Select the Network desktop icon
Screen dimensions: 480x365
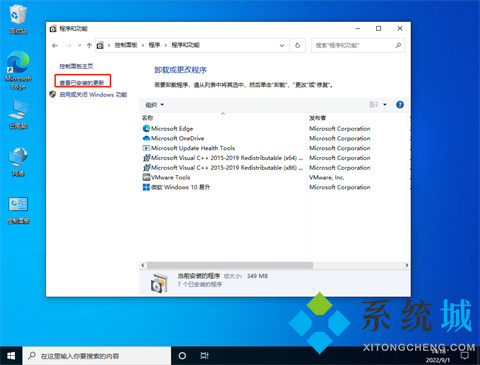click(x=18, y=162)
